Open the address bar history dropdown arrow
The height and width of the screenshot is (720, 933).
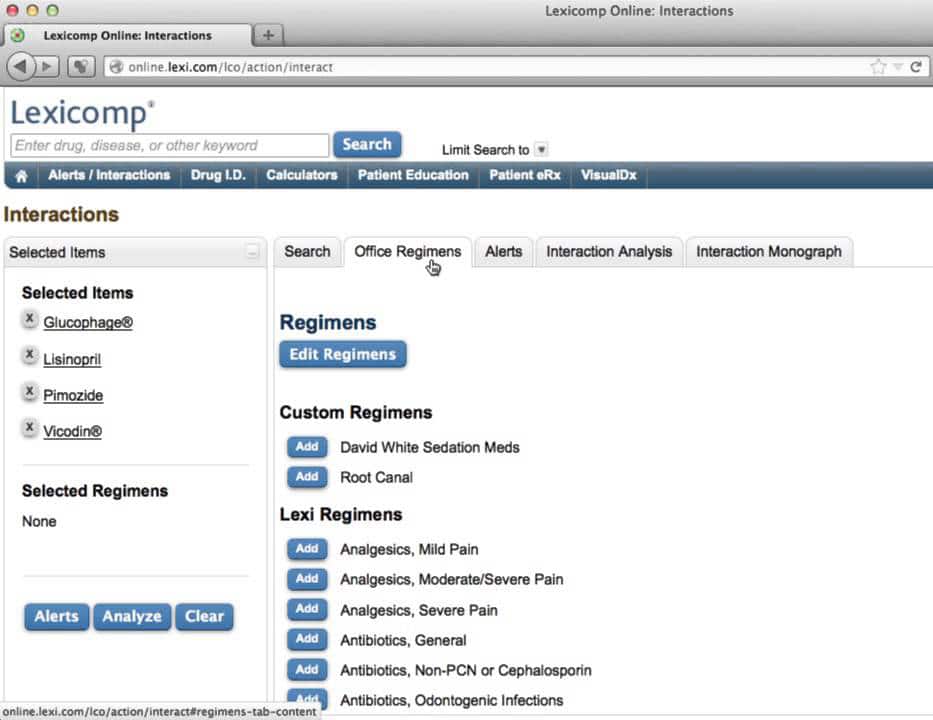[x=898, y=67]
